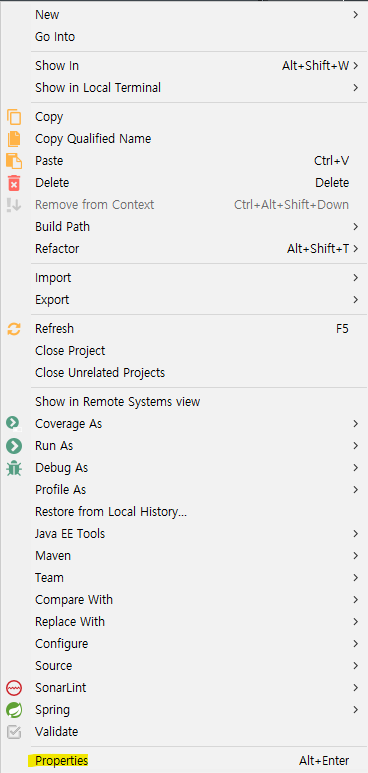
Task: Click the Debug As bug icon
Action: click(x=14, y=468)
